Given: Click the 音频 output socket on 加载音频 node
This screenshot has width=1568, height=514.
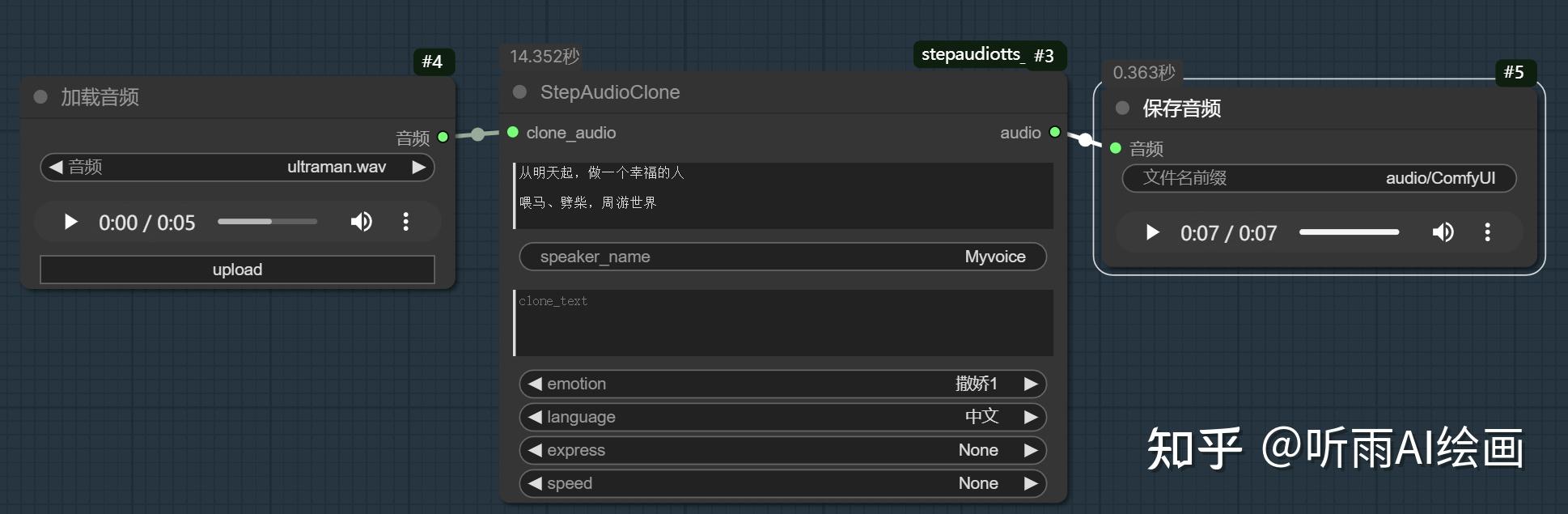Looking at the screenshot, I should coord(443,138).
